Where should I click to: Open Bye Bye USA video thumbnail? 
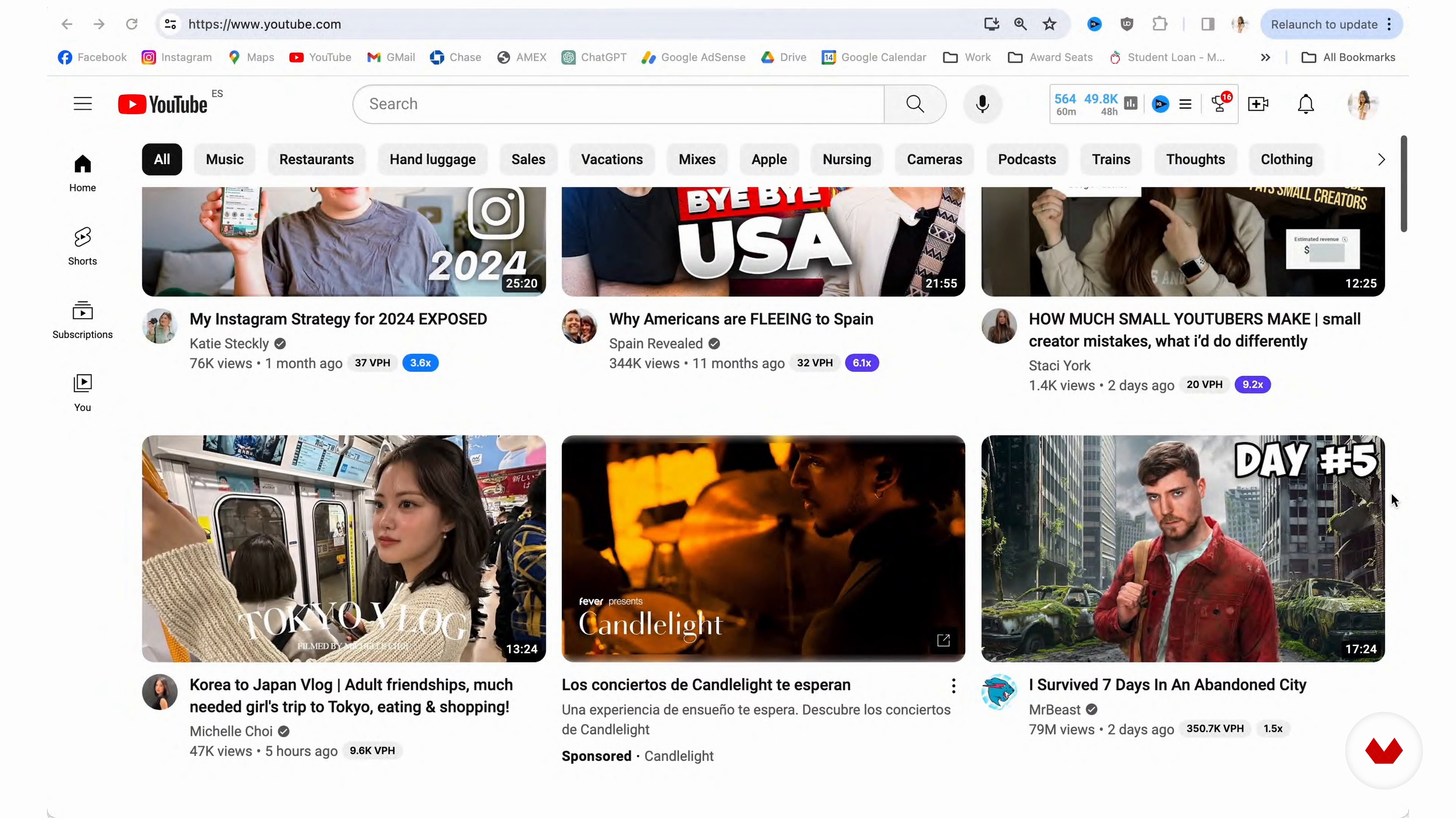click(x=763, y=242)
